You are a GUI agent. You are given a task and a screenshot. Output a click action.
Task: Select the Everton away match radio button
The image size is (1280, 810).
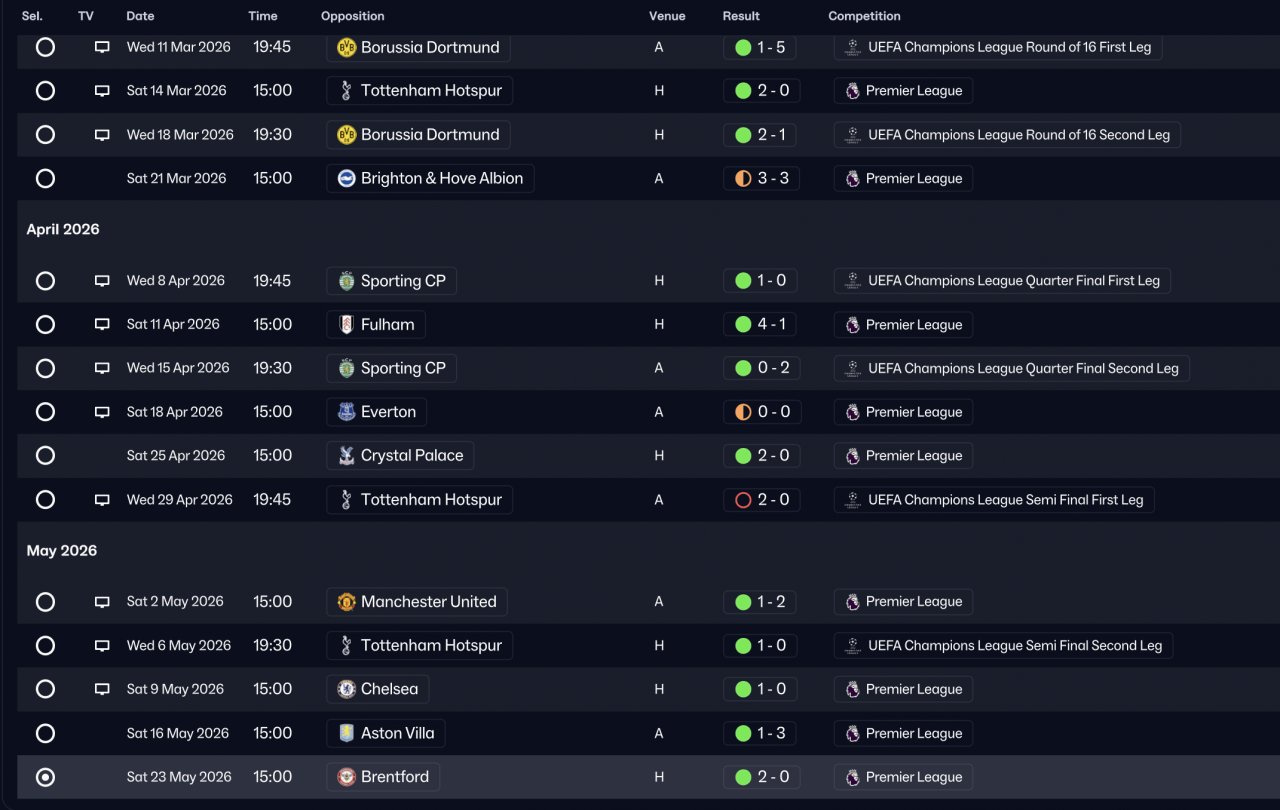(45, 412)
